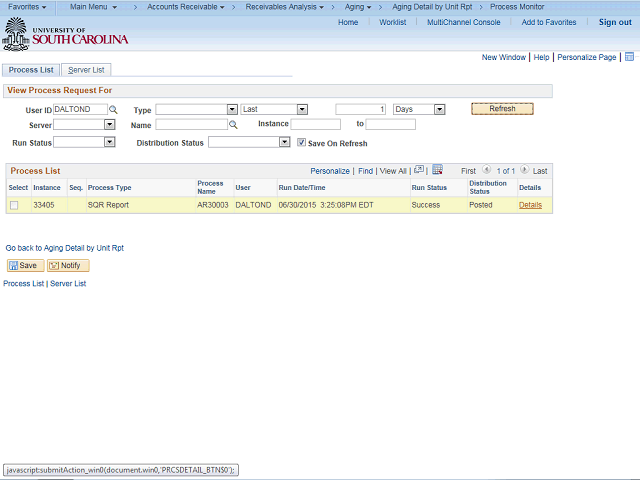Click the University of South Carolina logo
640x480 pixels.
65,35
